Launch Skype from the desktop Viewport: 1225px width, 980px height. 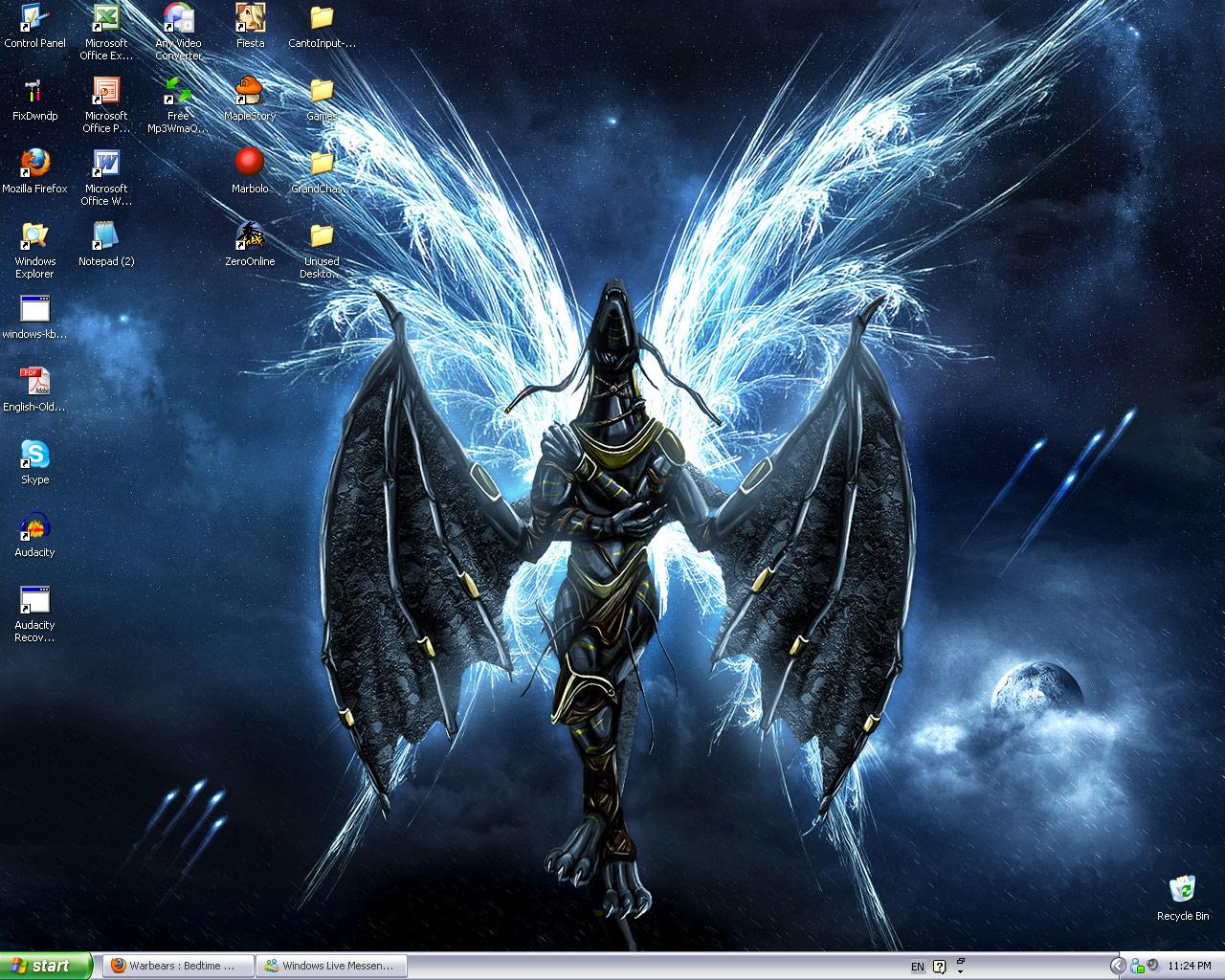(34, 462)
